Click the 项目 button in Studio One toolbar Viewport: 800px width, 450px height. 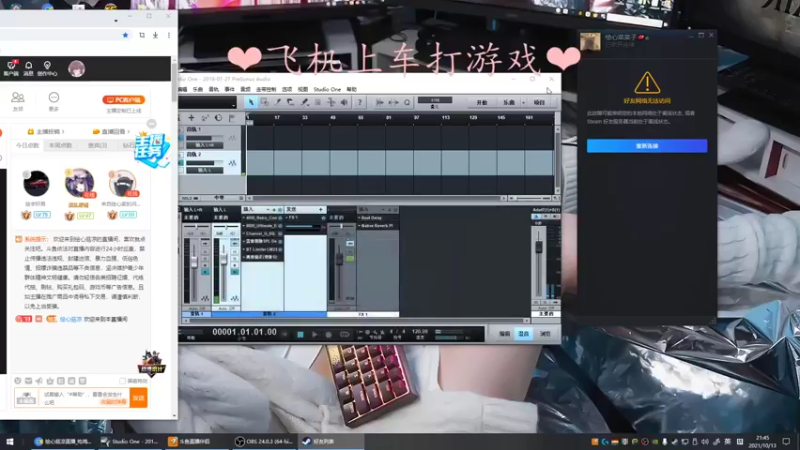(539, 103)
